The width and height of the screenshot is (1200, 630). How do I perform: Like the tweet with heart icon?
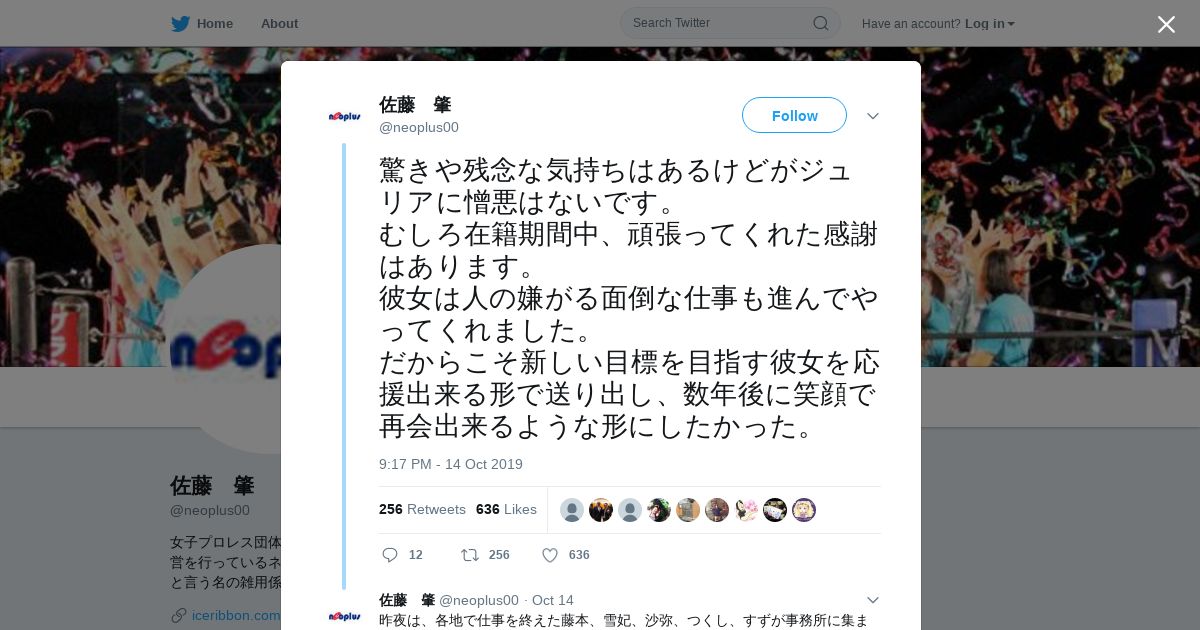click(x=549, y=555)
